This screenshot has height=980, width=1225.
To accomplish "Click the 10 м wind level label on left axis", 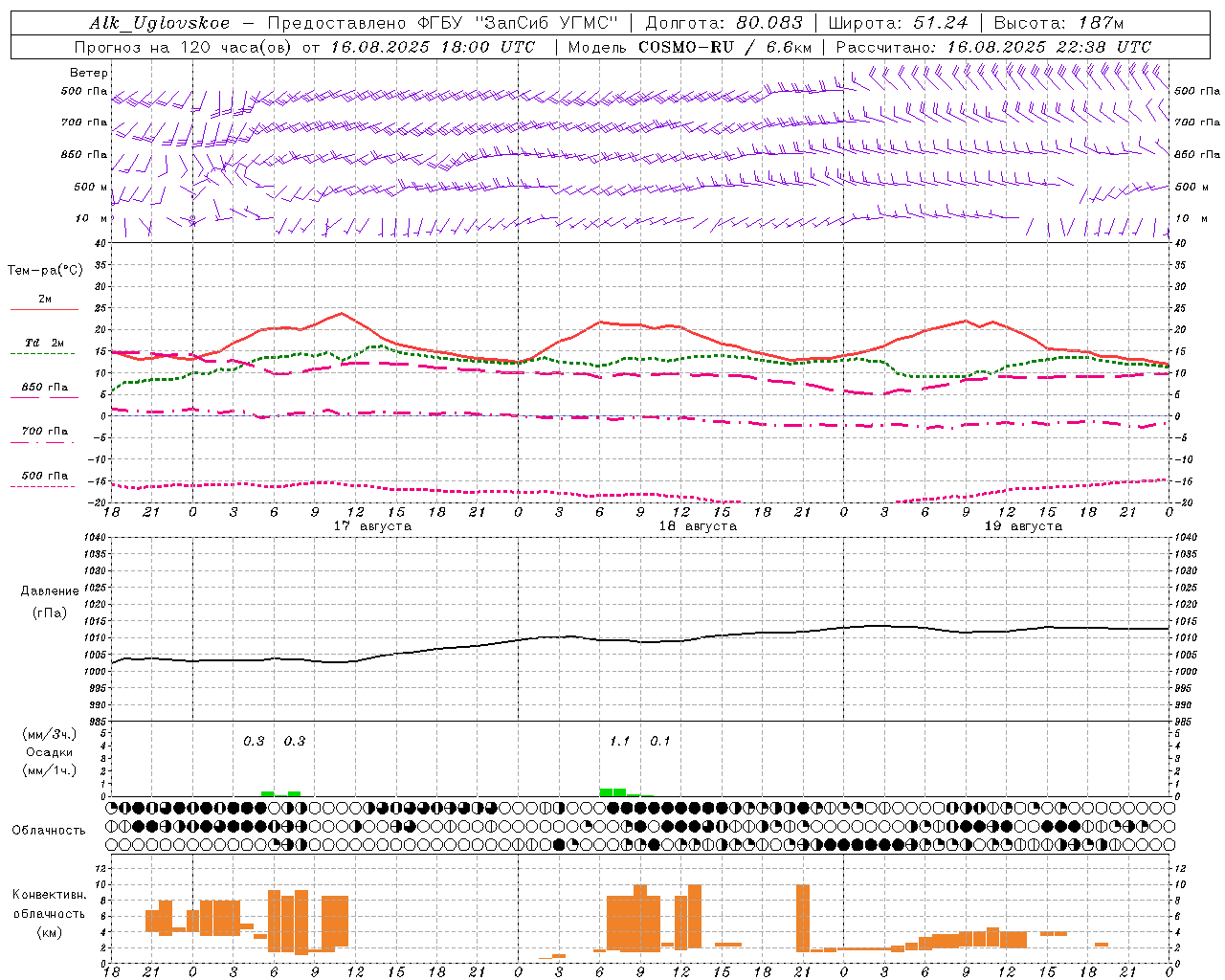I will pos(92,218).
